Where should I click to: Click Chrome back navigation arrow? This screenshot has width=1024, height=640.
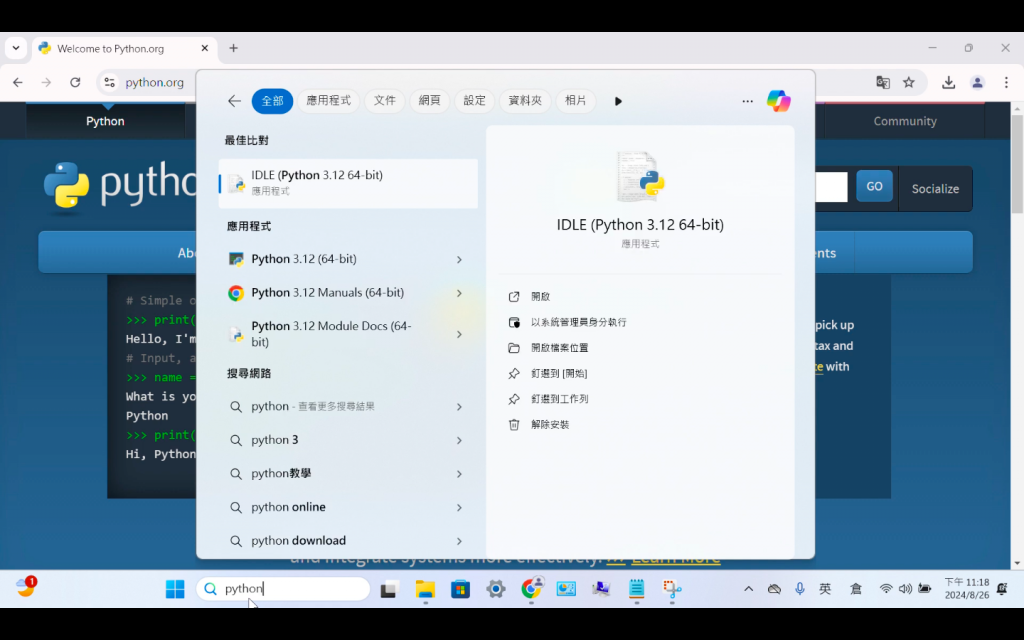pos(18,82)
